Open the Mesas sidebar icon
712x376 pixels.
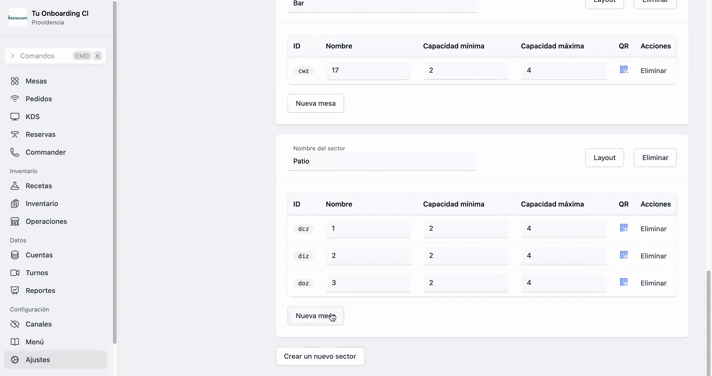click(x=15, y=81)
